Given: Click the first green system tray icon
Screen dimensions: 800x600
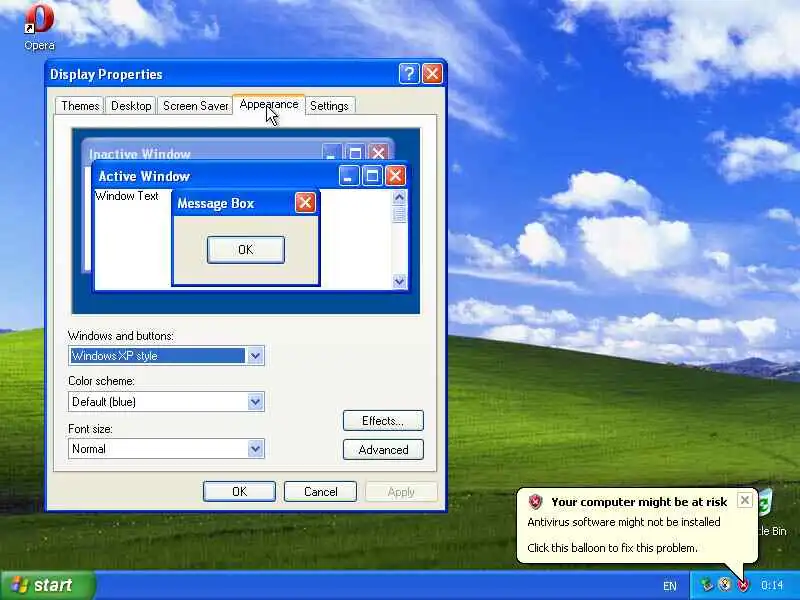Looking at the screenshot, I should click(707, 584).
